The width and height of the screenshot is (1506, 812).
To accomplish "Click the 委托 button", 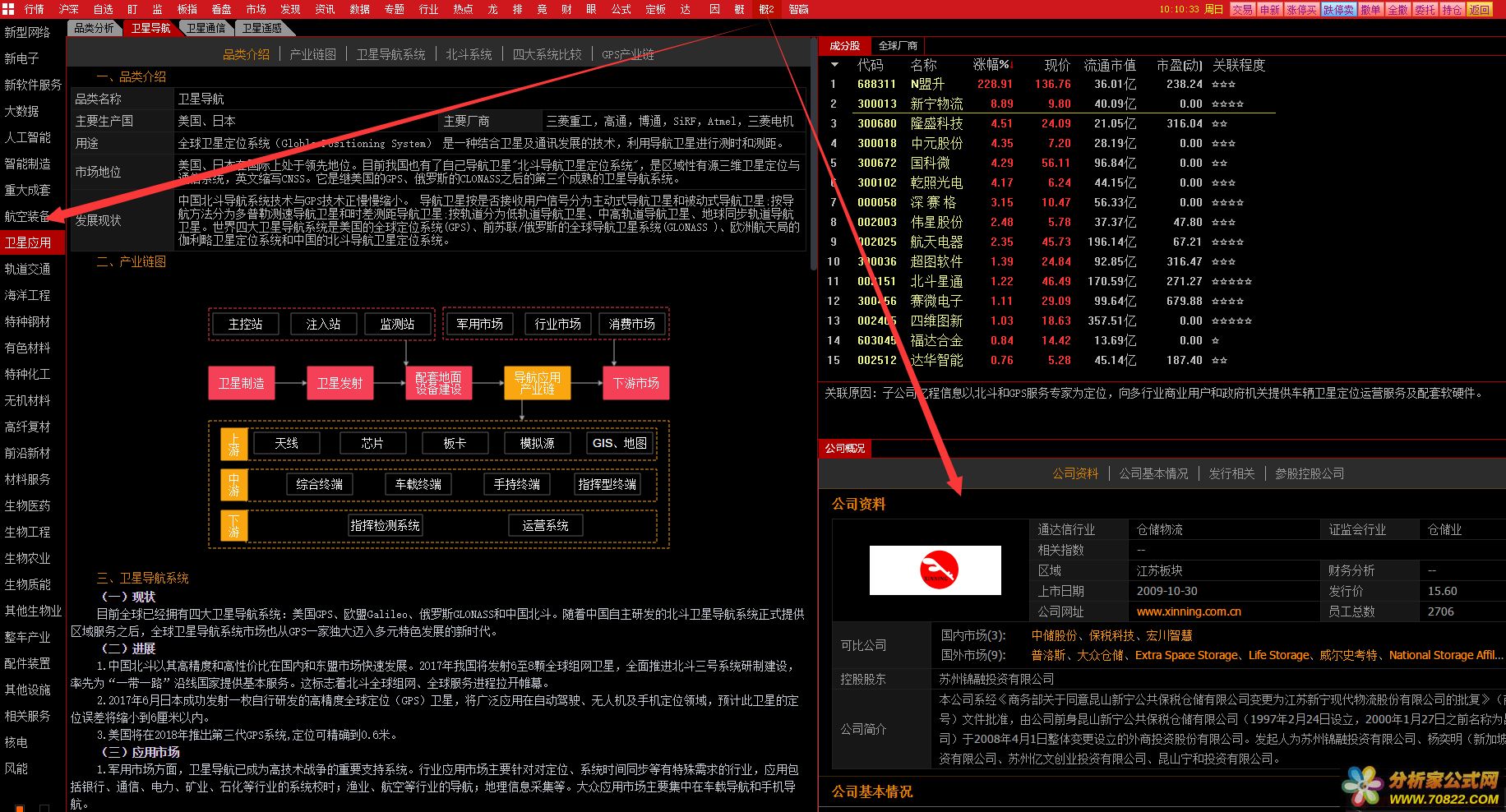I will tap(1425, 10).
